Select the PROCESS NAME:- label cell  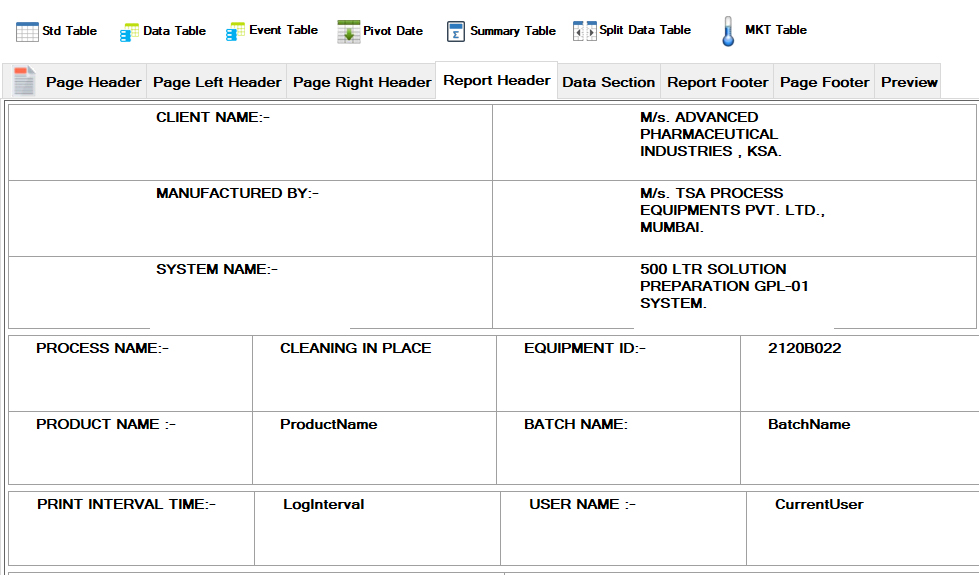pyautogui.click(x=130, y=373)
